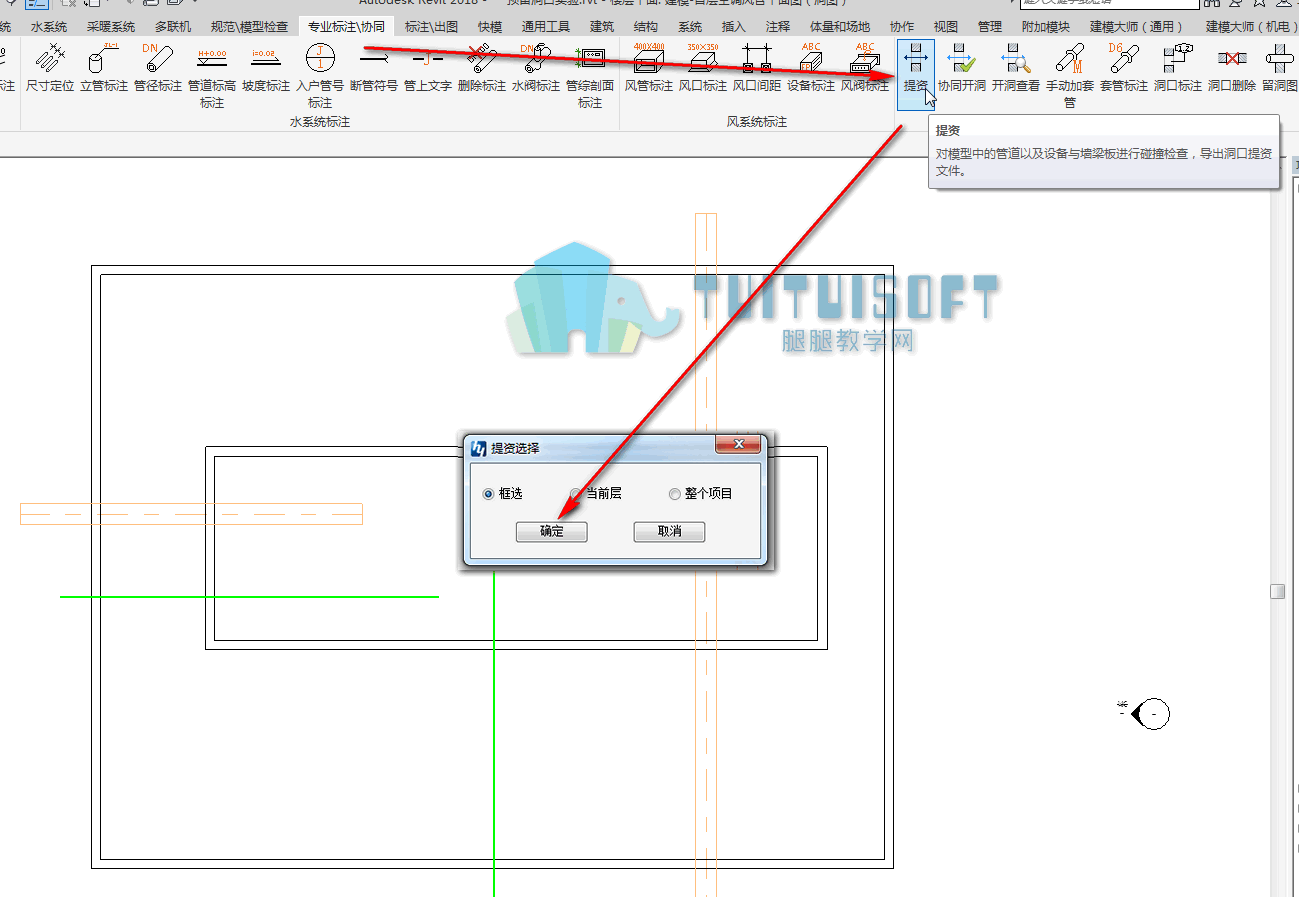Switch to the 视图 ribbon tab
The image size is (1299, 897).
pos(945,27)
